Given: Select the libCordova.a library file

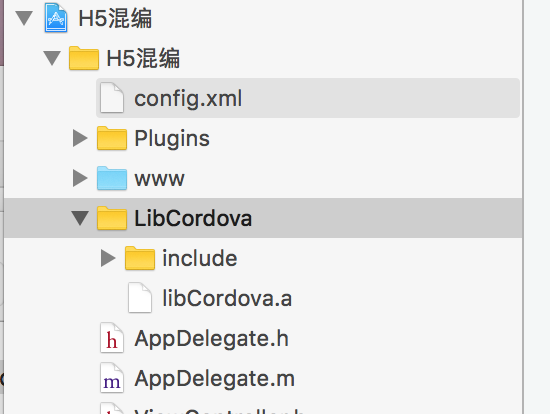Looking at the screenshot, I should [x=227, y=298].
